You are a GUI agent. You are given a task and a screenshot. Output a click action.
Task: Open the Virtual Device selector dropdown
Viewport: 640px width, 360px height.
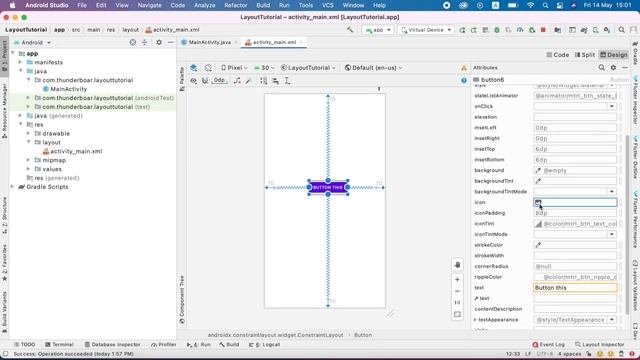tap(426, 30)
